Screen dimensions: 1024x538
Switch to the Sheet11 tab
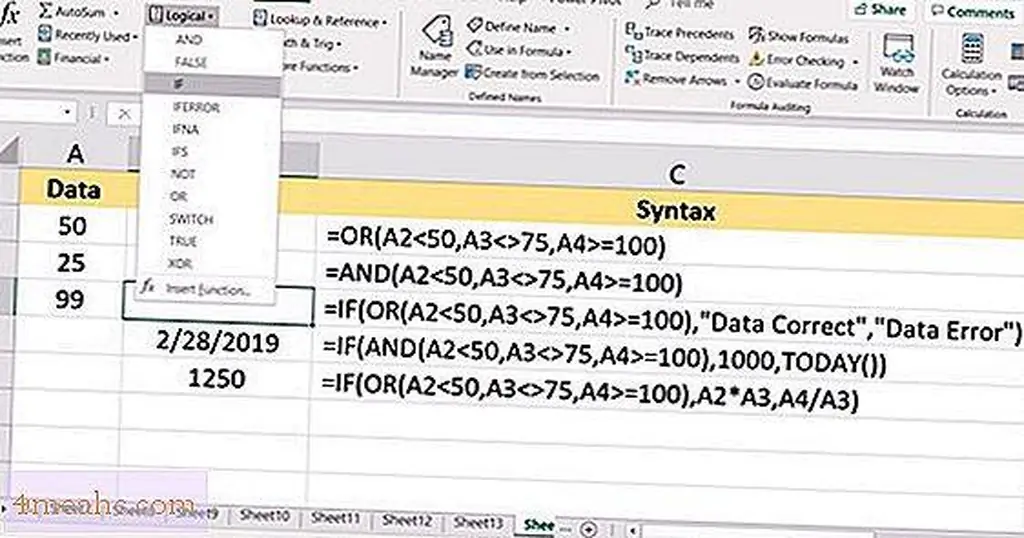pos(335,519)
